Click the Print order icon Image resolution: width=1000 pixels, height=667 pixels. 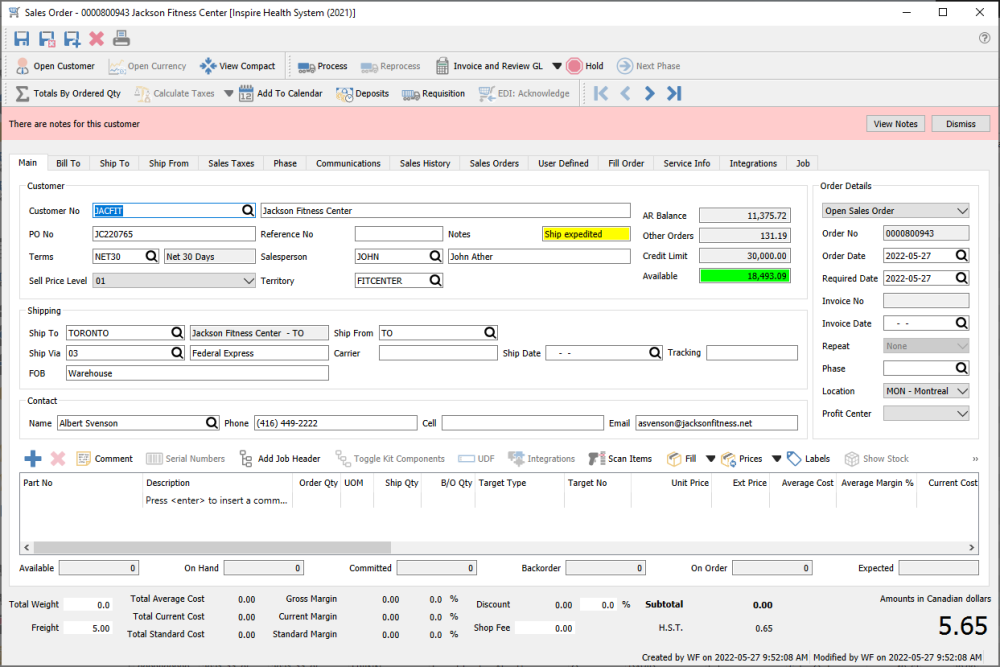tap(121, 39)
